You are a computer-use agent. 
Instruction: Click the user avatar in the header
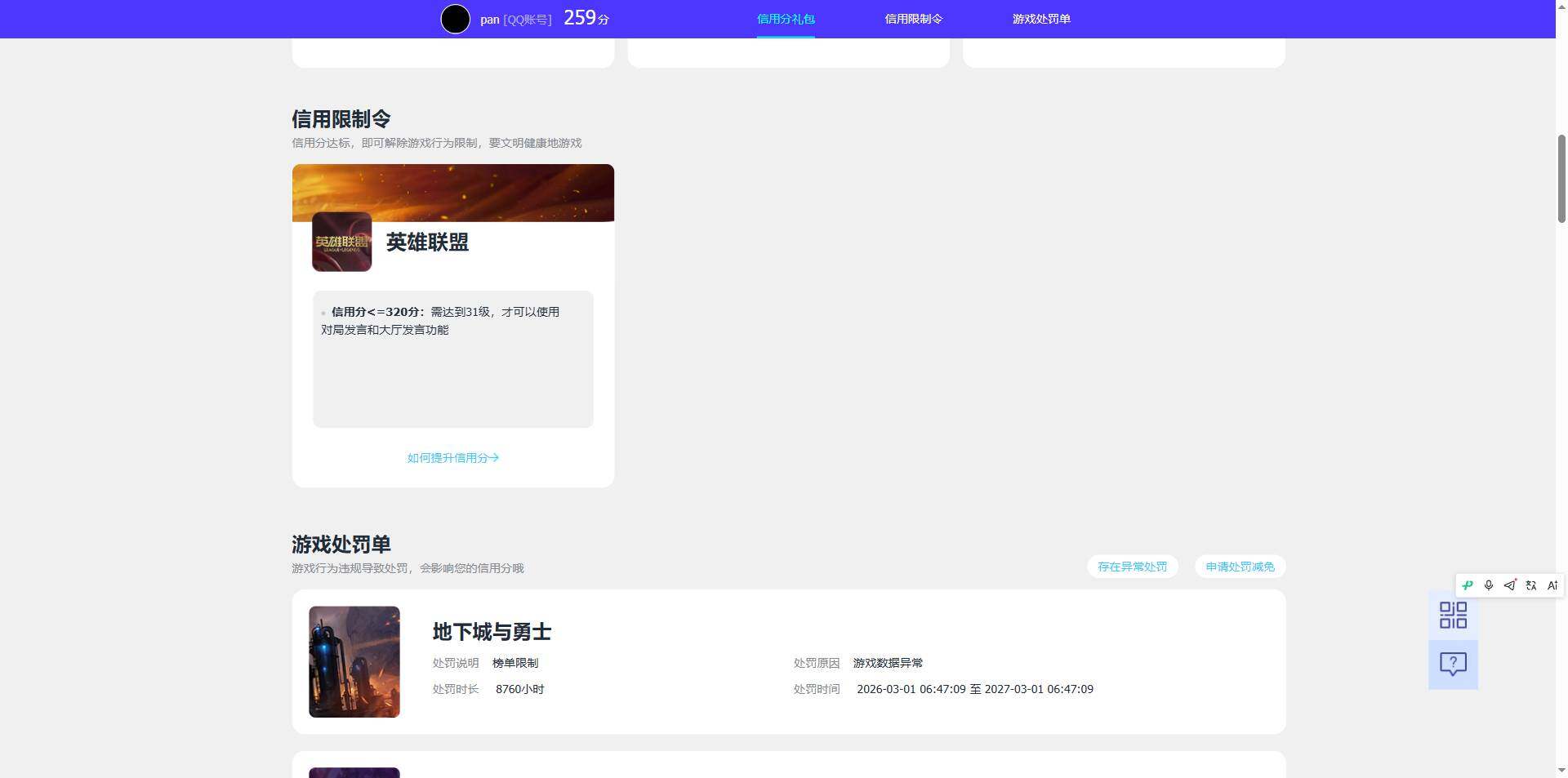pyautogui.click(x=455, y=19)
